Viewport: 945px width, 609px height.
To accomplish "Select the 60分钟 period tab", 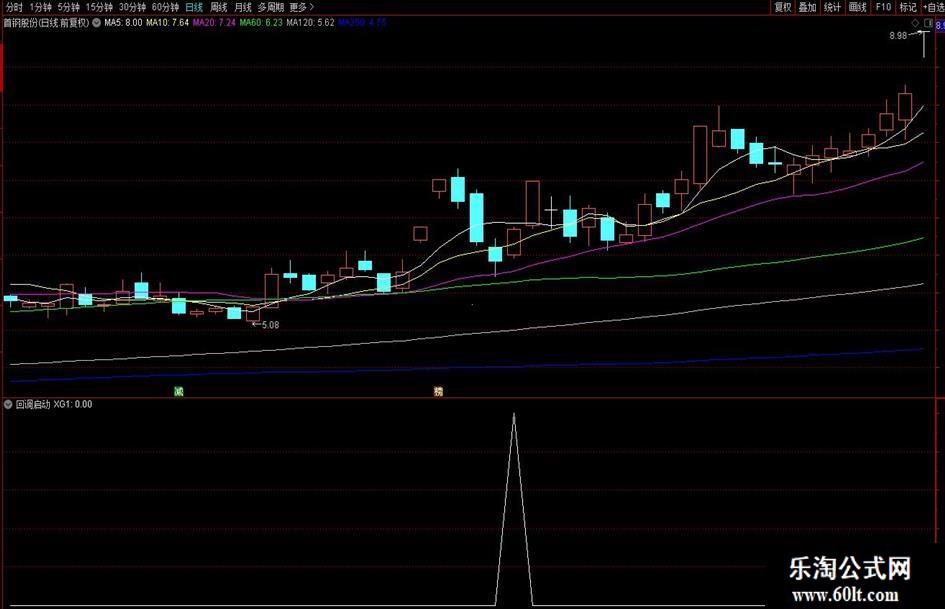I will 165,7.
